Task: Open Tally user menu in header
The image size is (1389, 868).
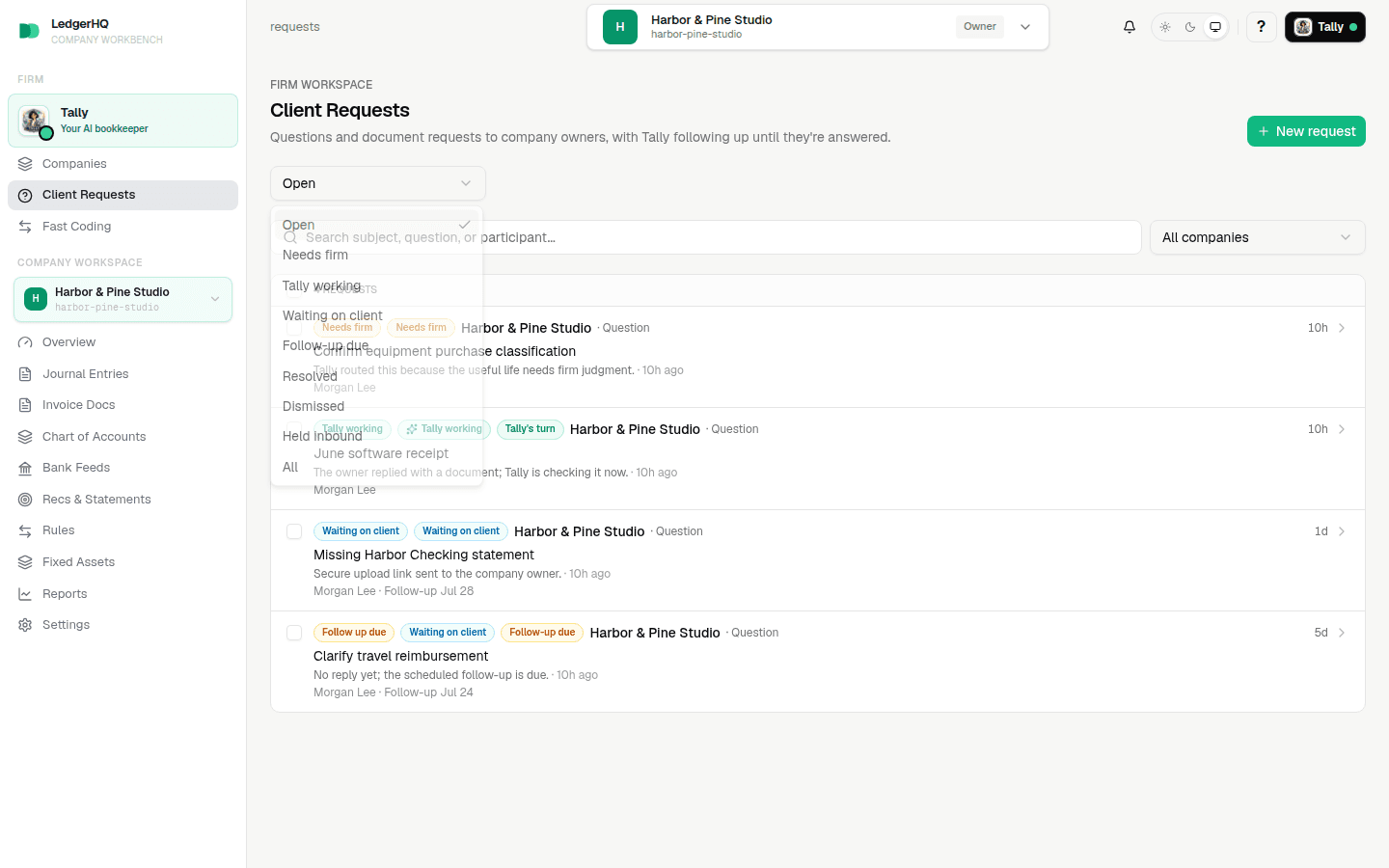Action: (x=1324, y=27)
